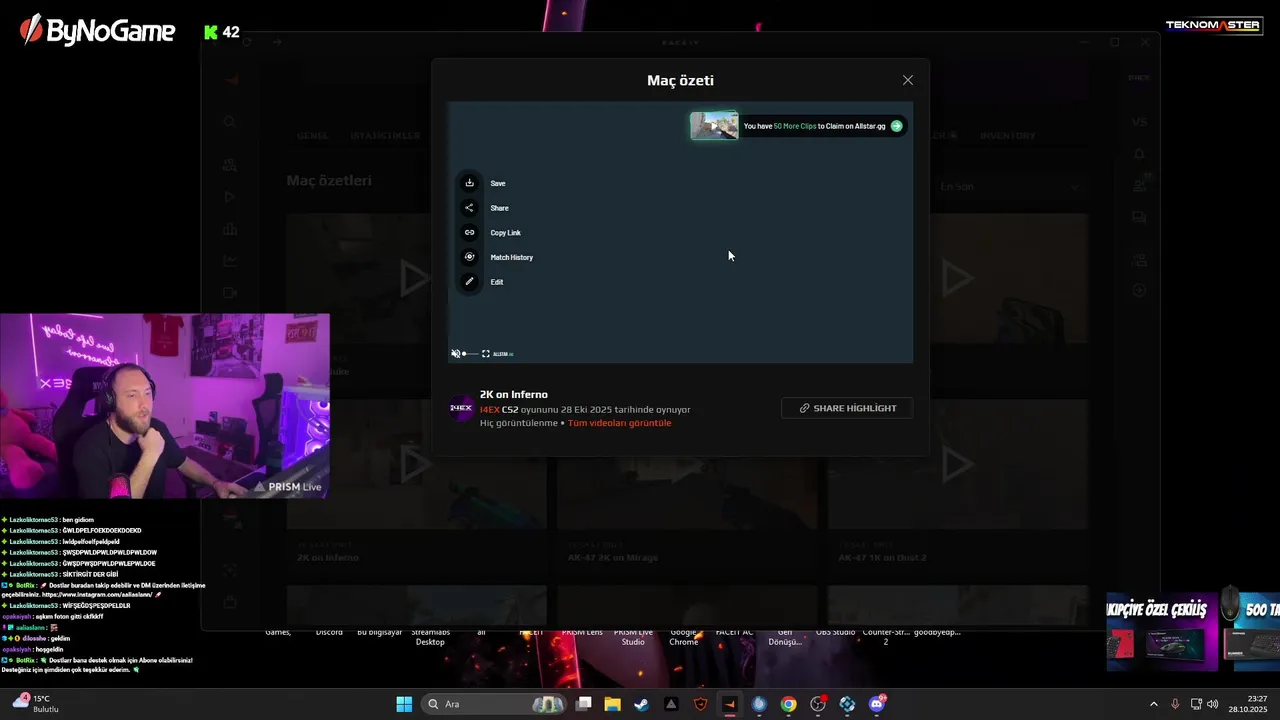Viewport: 1280px width, 720px height.
Task: Open the orange shield FACEIT AC taskbar icon
Action: pos(701,704)
